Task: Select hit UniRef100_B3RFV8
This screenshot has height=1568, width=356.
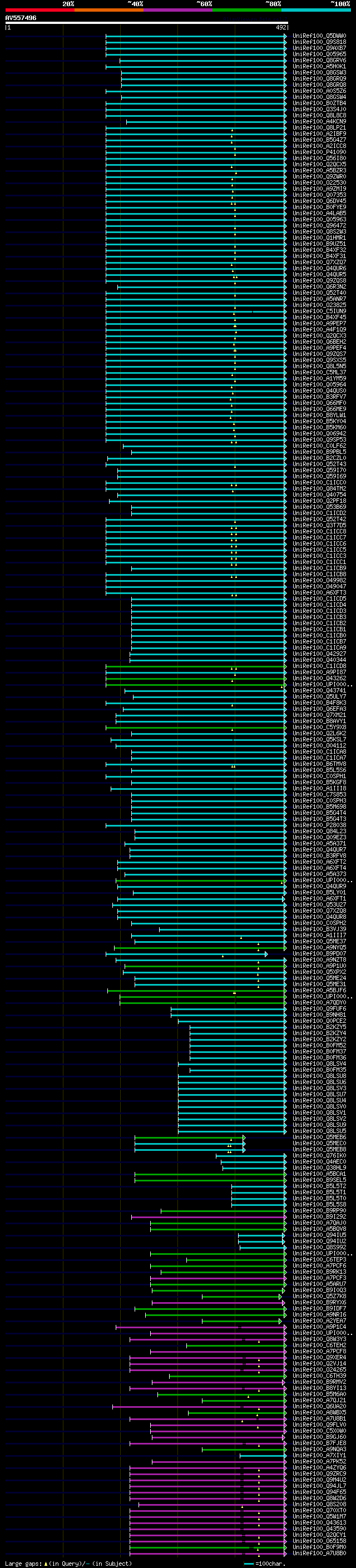Action: [319, 855]
